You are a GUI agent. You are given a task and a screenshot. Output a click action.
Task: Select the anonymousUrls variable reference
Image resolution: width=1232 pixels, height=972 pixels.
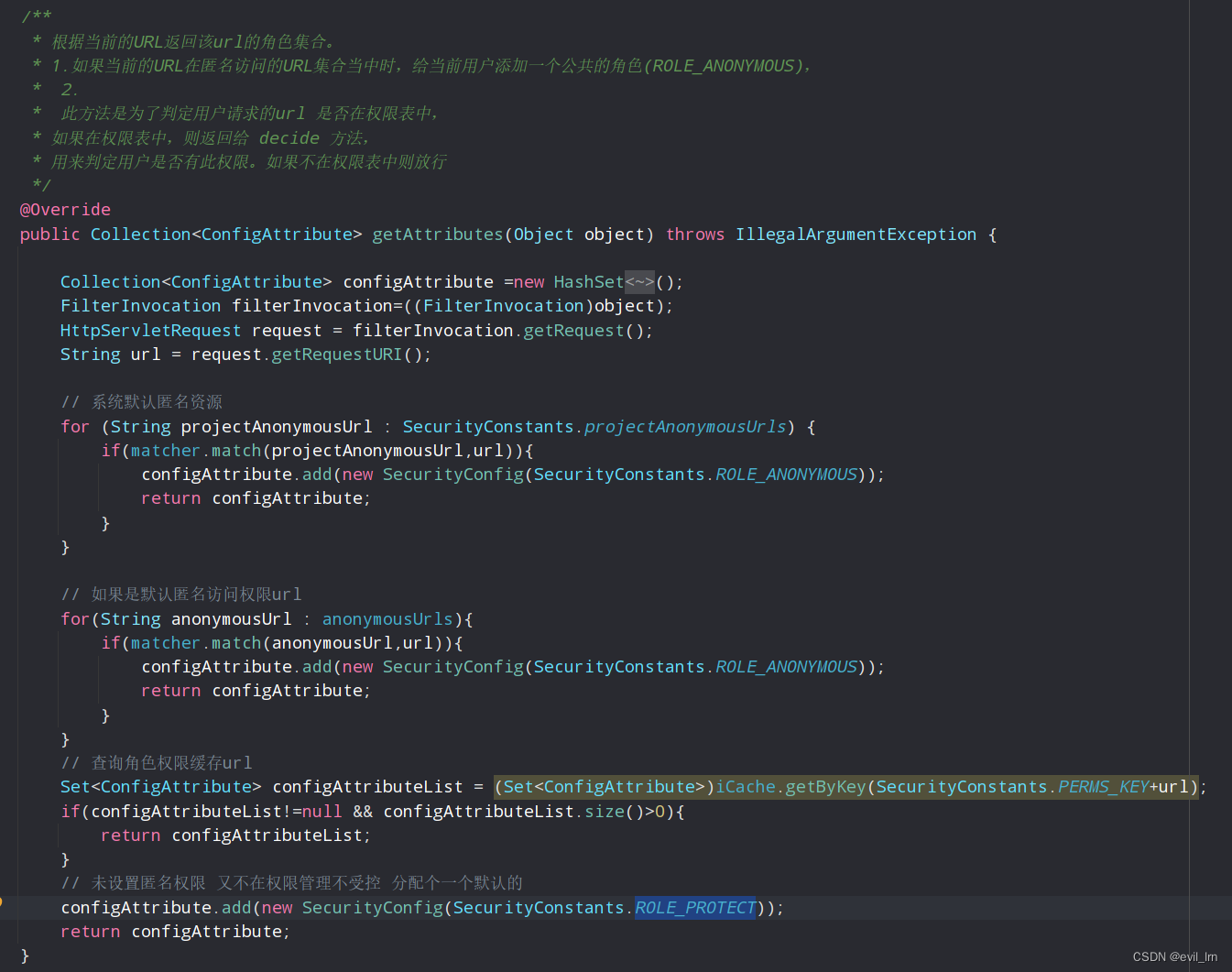click(x=387, y=618)
